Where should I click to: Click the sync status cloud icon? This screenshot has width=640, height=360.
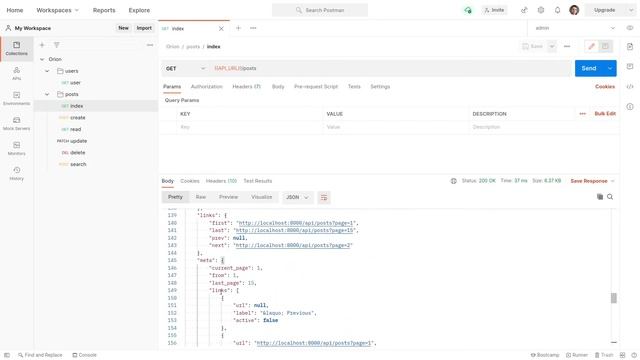coord(468,10)
